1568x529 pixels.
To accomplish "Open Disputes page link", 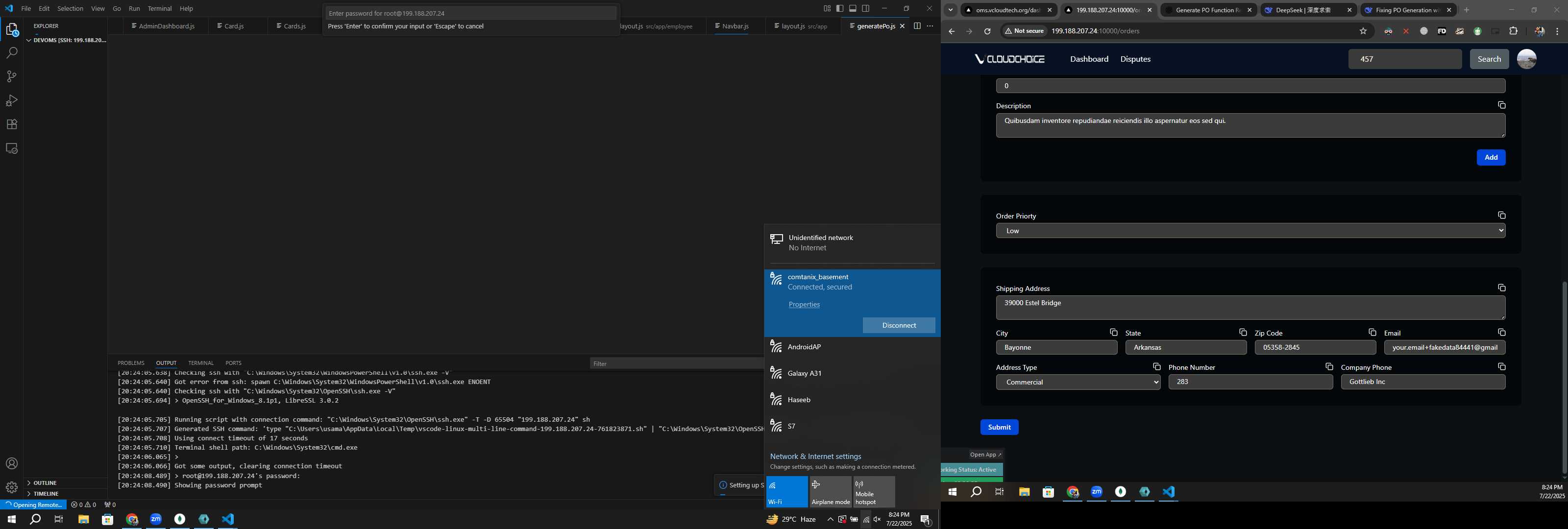I will pos(1135,59).
